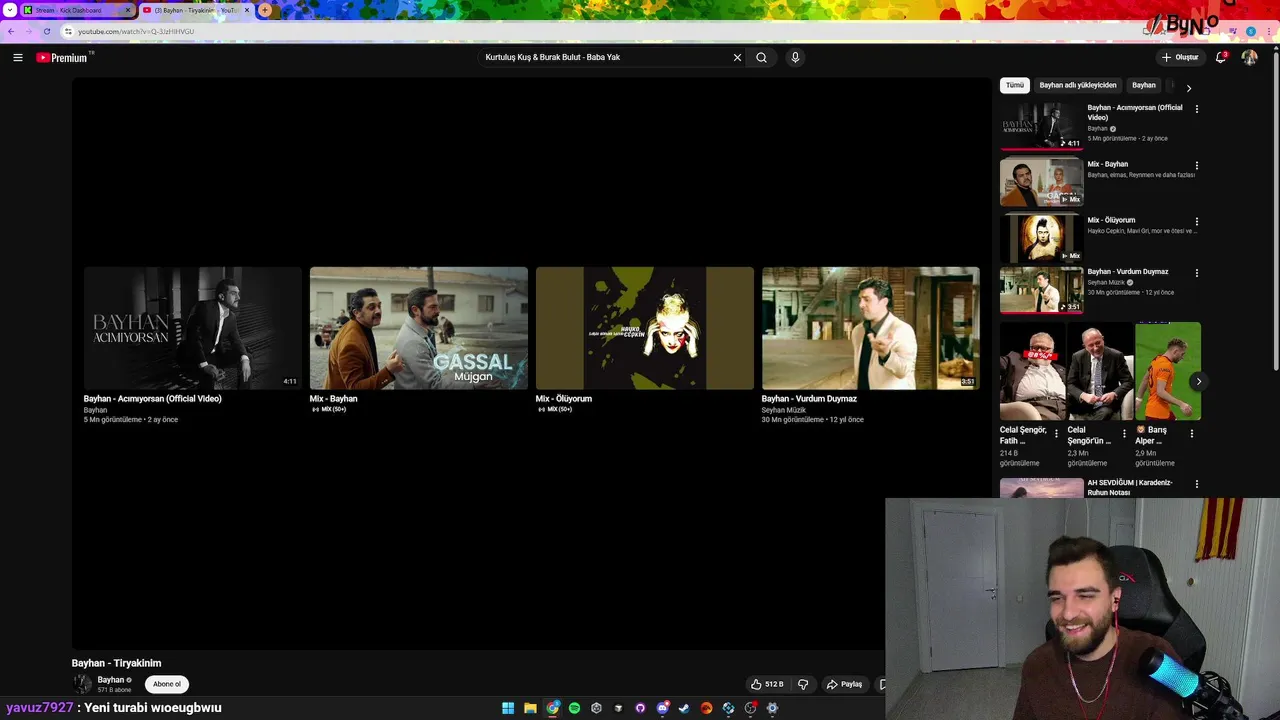Play Acımıyorsan thumbnail in the end screen
This screenshot has height=720, width=1280.
pyautogui.click(x=193, y=328)
